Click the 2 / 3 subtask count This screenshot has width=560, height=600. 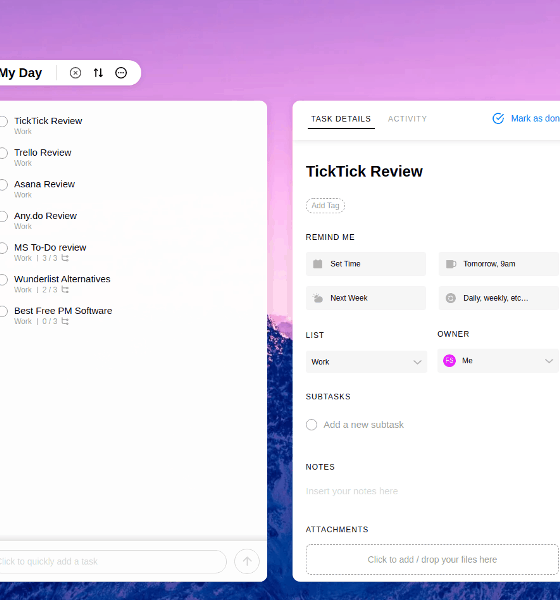click(50, 290)
